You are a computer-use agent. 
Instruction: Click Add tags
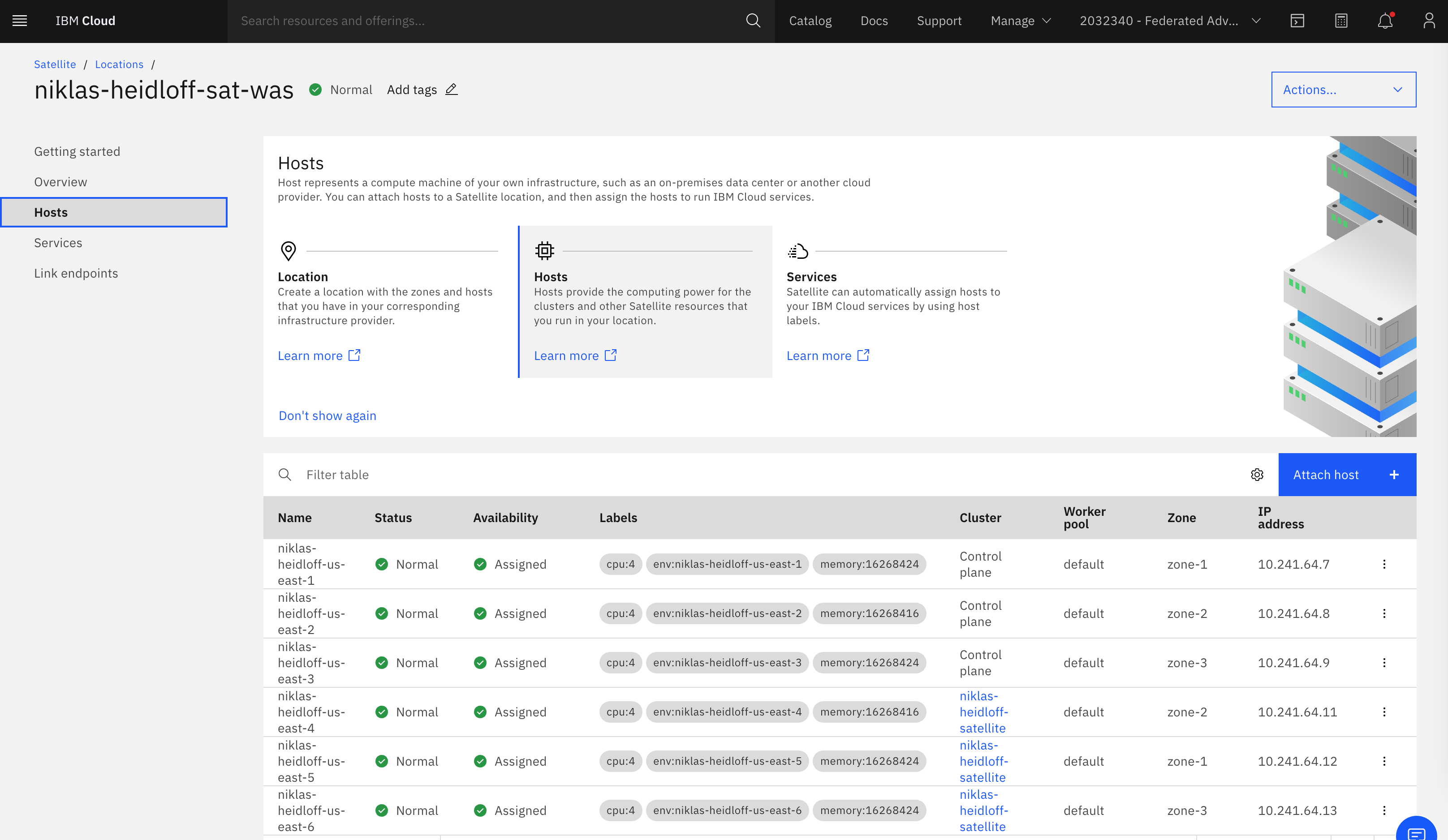pos(412,90)
